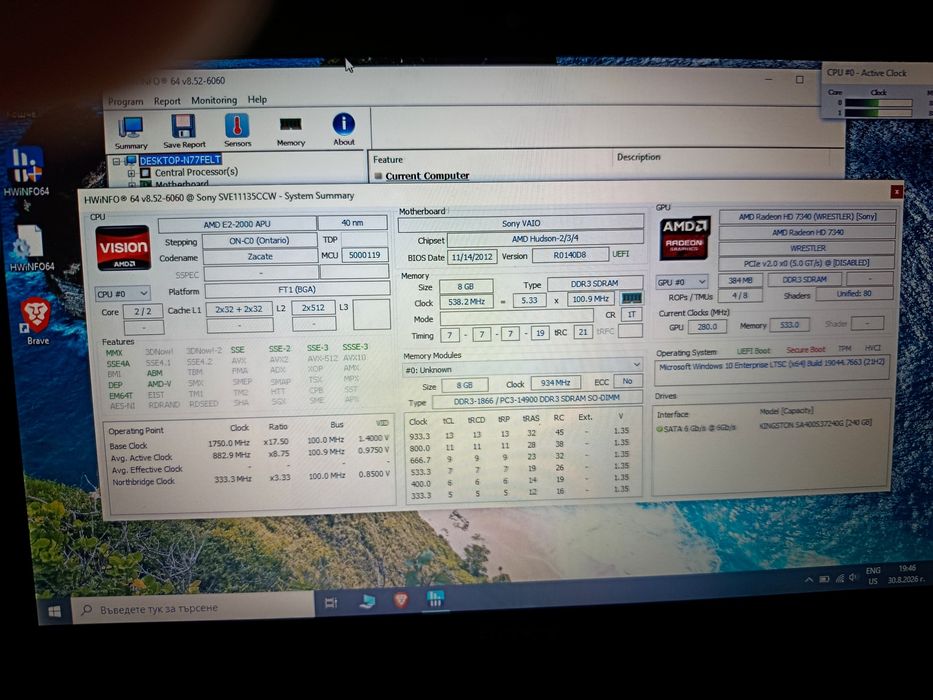The width and height of the screenshot is (933, 700).
Task: Click the ENG US language indicator
Action: tap(873, 575)
